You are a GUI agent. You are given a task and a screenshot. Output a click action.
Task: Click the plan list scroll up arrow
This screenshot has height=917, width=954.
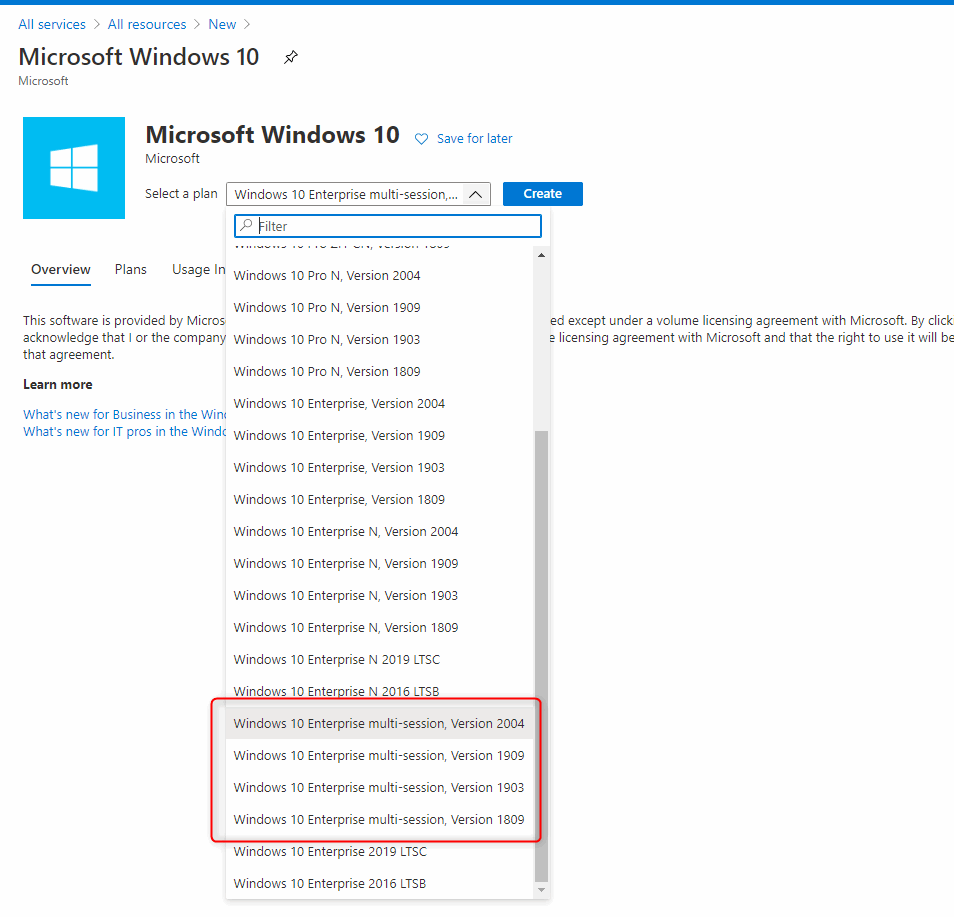pyautogui.click(x=541, y=255)
